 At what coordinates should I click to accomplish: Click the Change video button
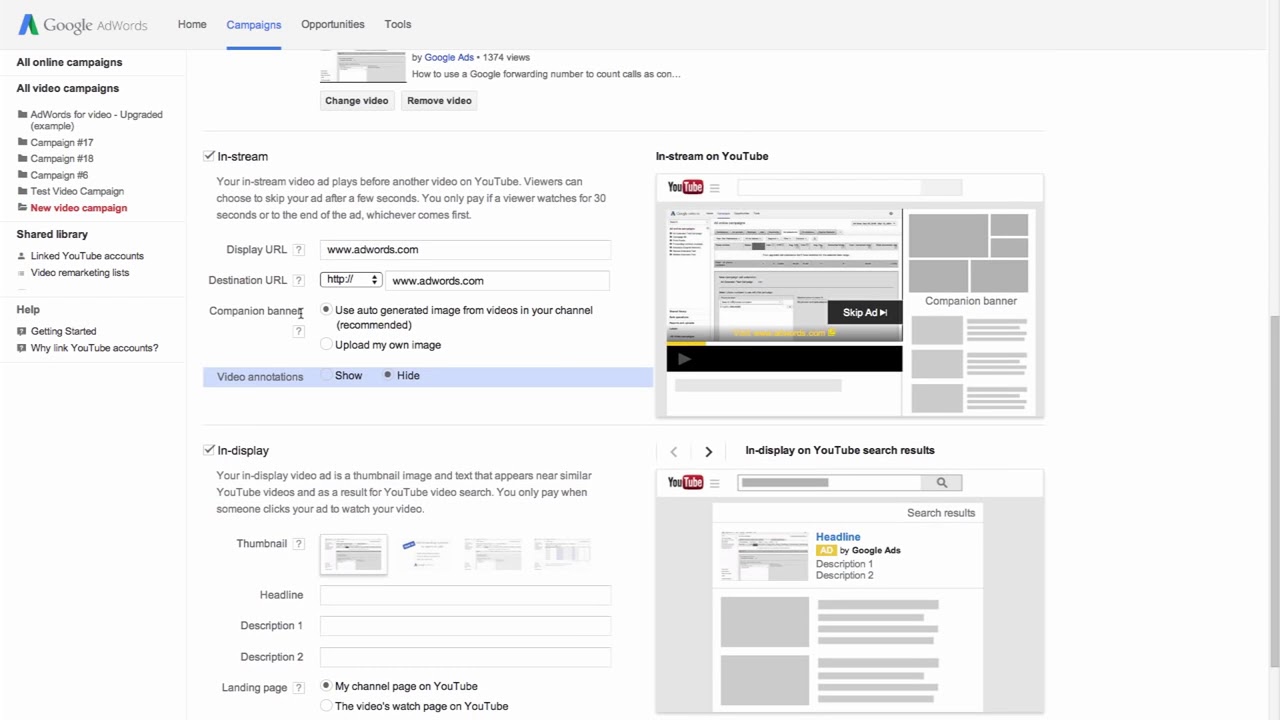(357, 100)
